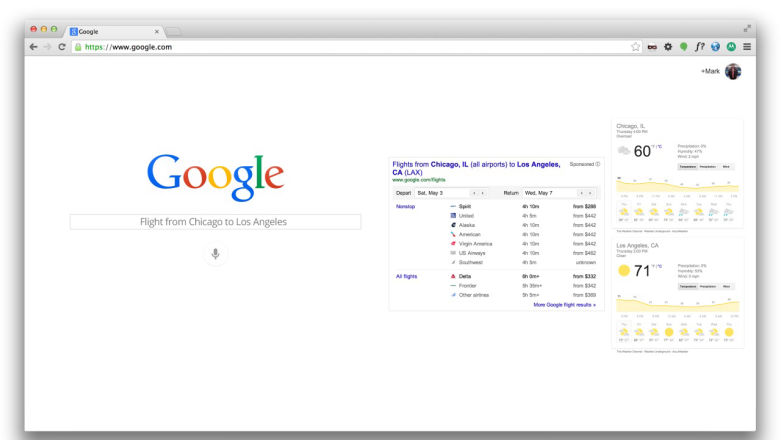Select the Other airlines row

click(523, 295)
